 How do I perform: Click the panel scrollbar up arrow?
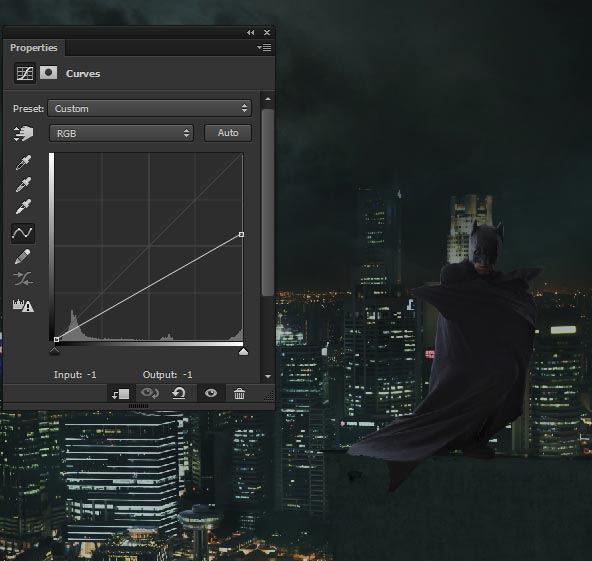pos(268,99)
